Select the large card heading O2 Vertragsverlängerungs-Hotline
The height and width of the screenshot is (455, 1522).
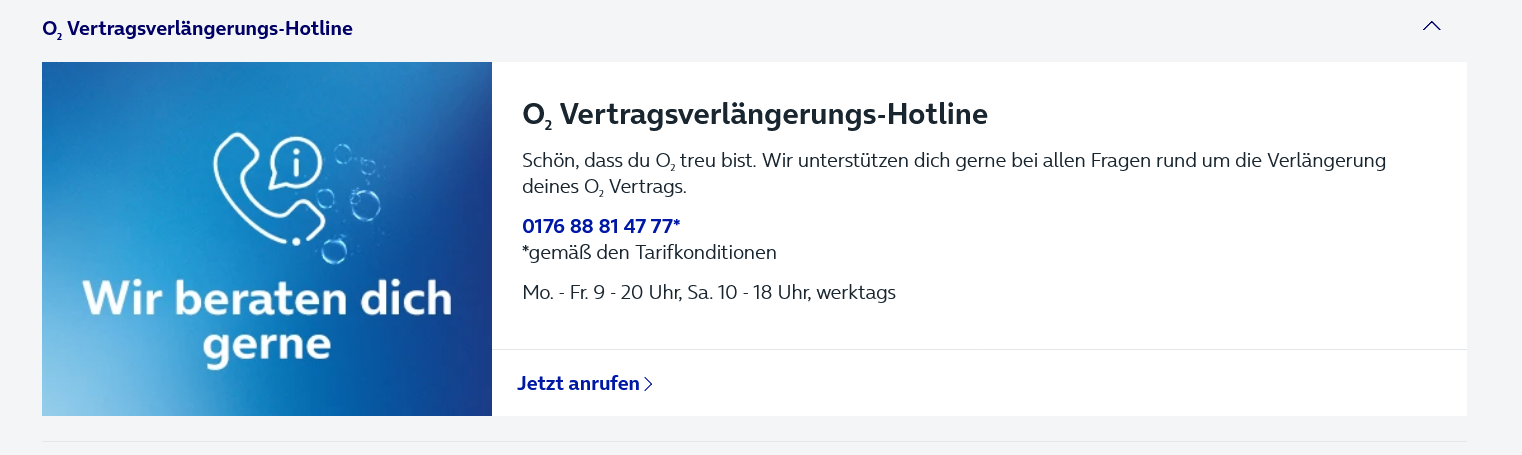click(755, 115)
